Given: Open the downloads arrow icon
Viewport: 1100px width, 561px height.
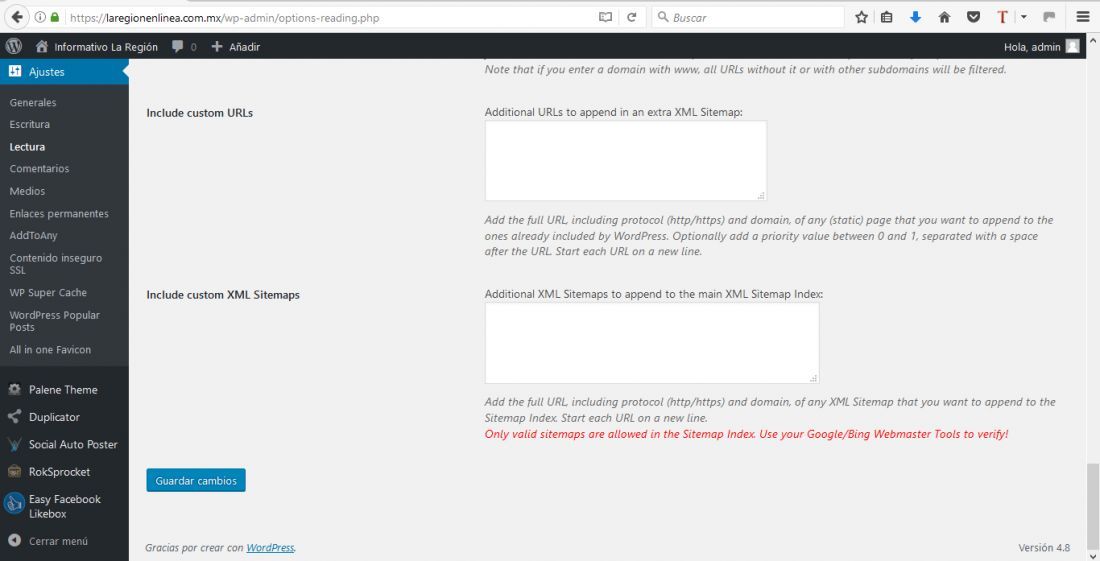Looking at the screenshot, I should click(x=915, y=18).
